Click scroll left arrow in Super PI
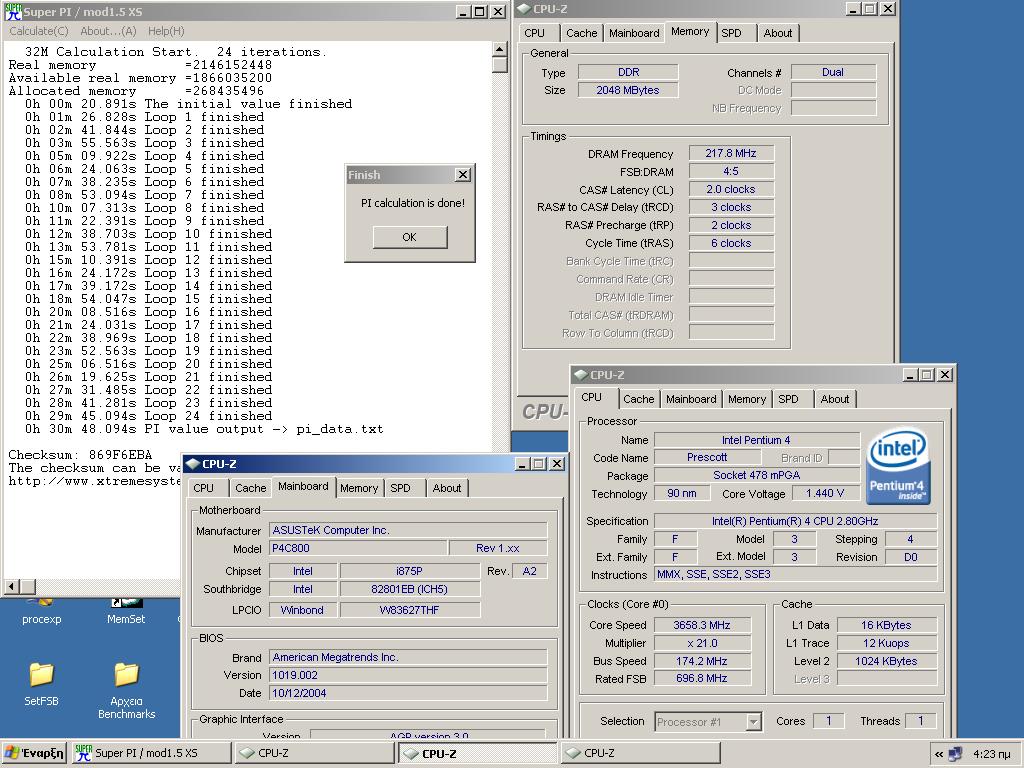The image size is (1024, 768). click(11, 586)
